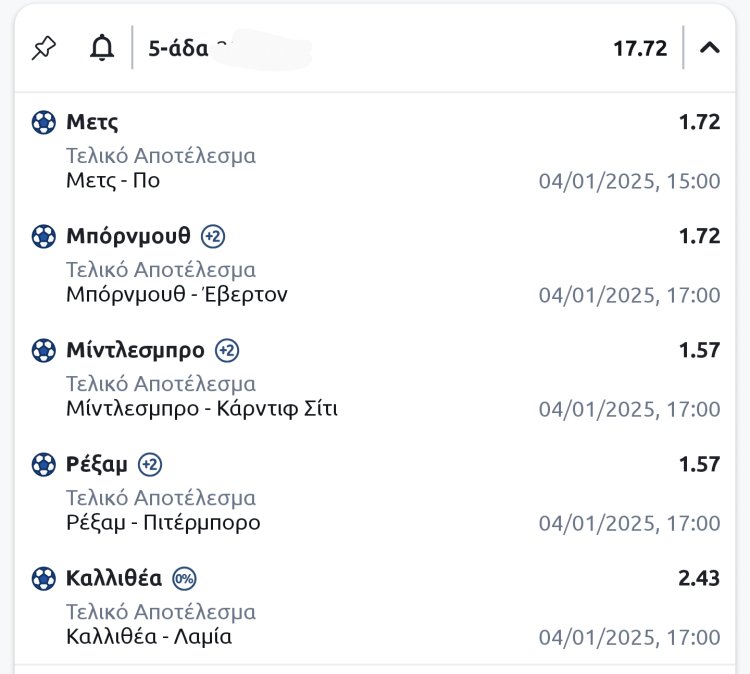750x674 pixels.
Task: Tap the +2 badge next to Μίντλεσμπρο
Action: click(x=227, y=351)
